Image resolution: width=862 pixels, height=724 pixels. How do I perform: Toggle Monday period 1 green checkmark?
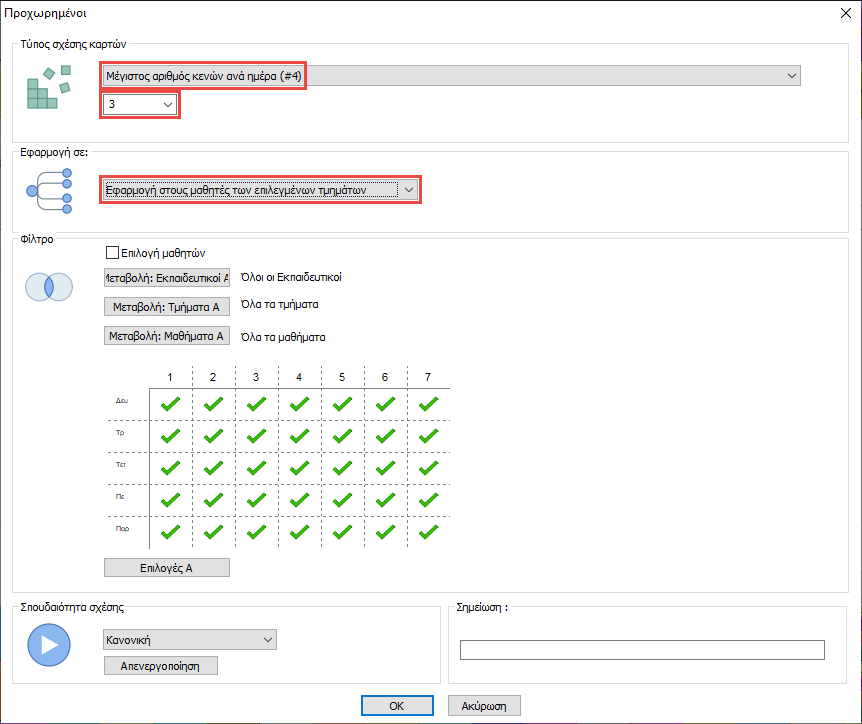coord(171,404)
